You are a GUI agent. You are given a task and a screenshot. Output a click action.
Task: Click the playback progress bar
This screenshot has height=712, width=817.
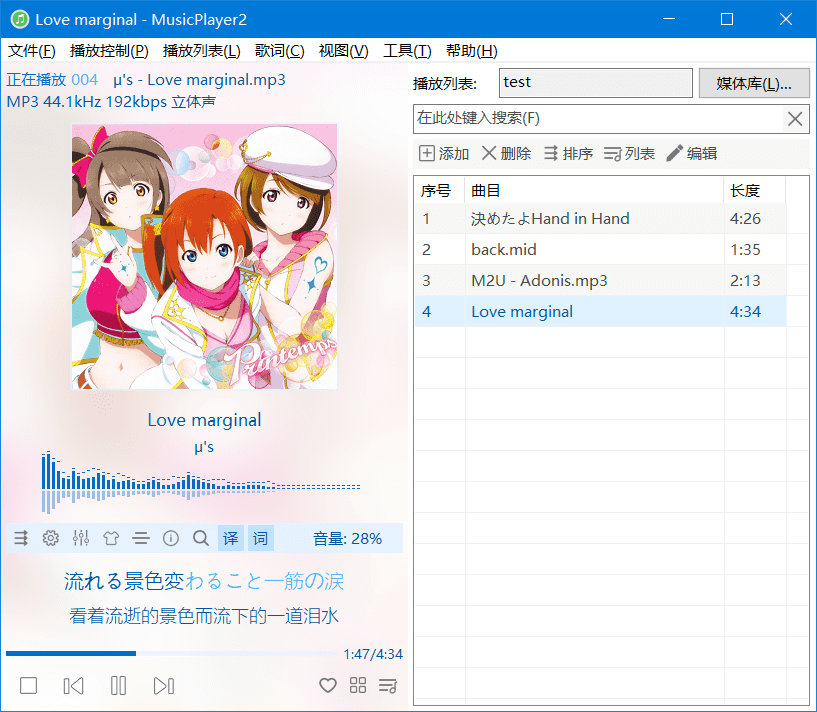click(171, 653)
